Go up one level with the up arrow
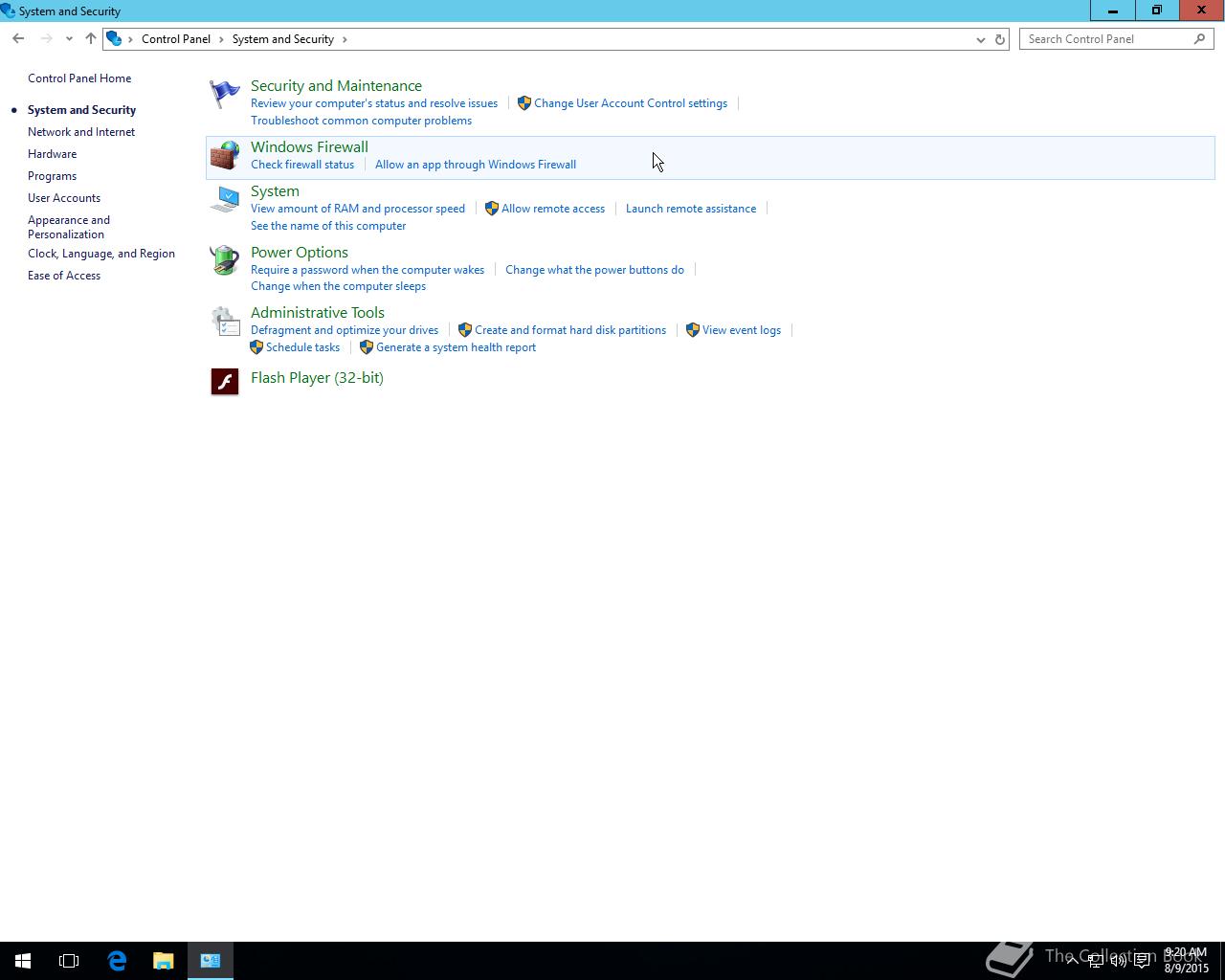Image resolution: width=1225 pixels, height=980 pixels. 90,39
